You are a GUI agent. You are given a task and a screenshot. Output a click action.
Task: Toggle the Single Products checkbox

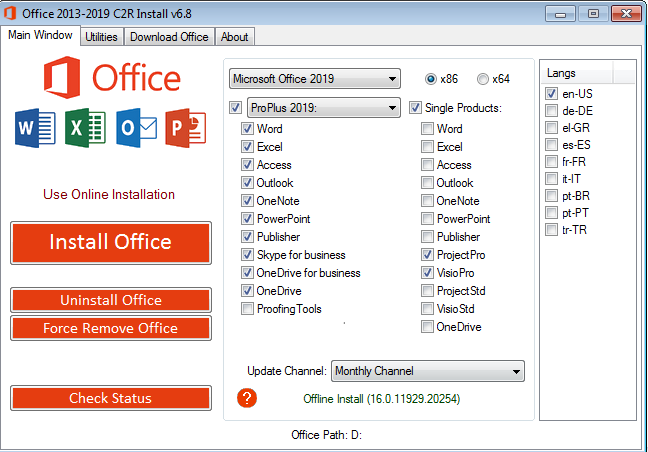coord(415,108)
